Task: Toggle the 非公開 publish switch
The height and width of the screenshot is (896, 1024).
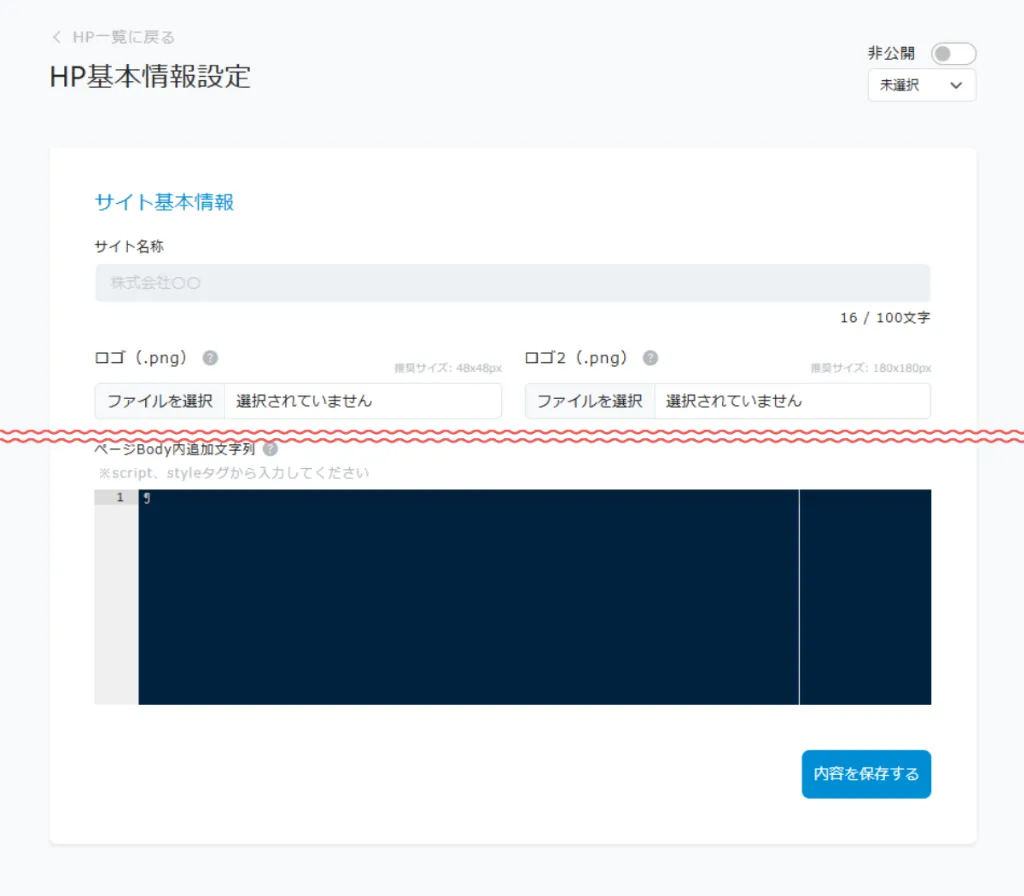Action: (x=952, y=54)
